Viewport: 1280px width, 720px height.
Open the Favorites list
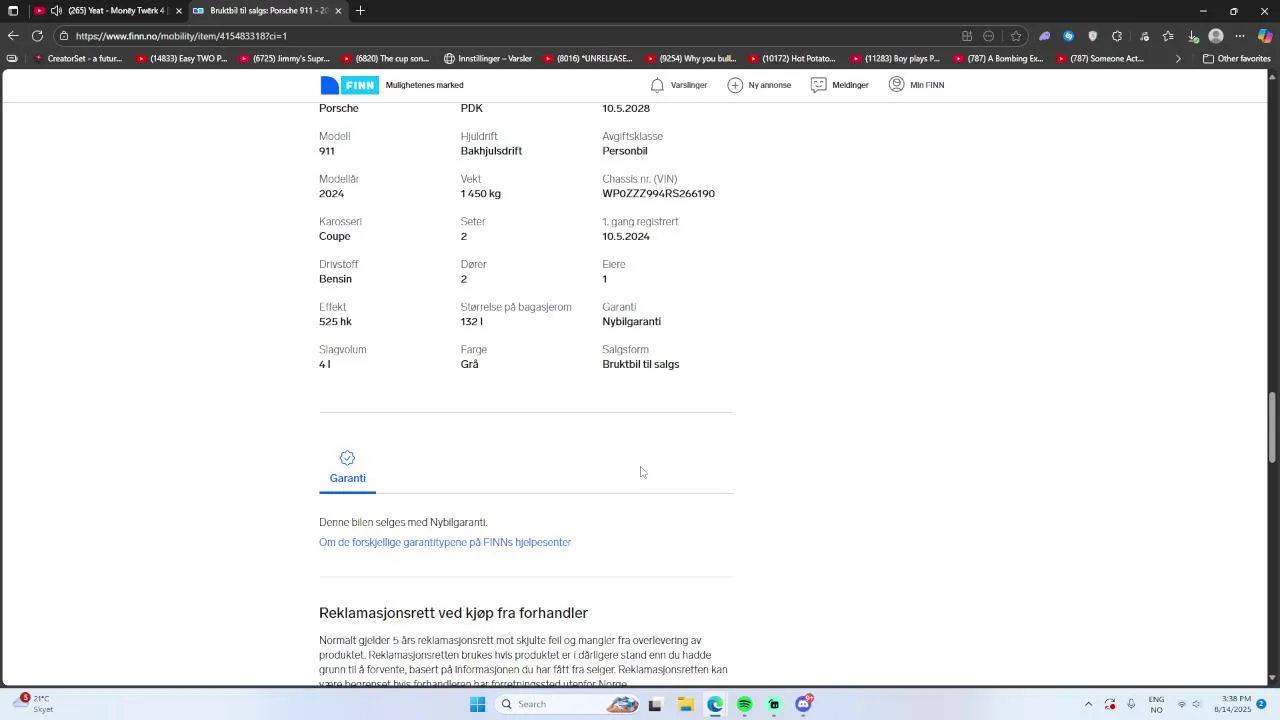(x=1168, y=36)
